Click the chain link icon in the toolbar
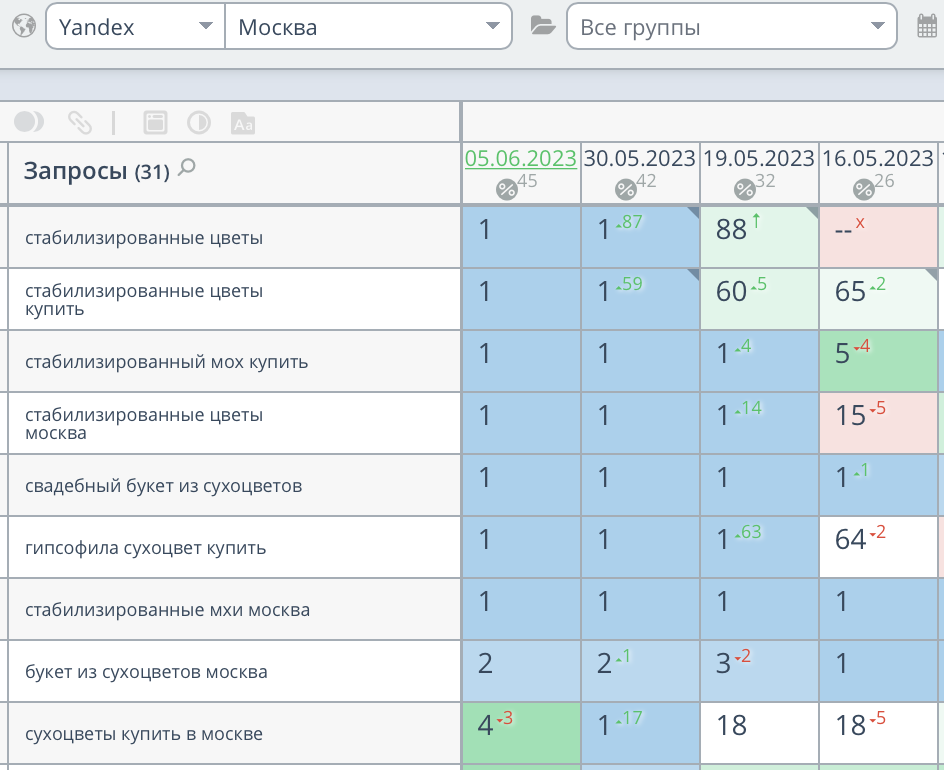Image resolution: width=944 pixels, height=770 pixels. [79, 122]
